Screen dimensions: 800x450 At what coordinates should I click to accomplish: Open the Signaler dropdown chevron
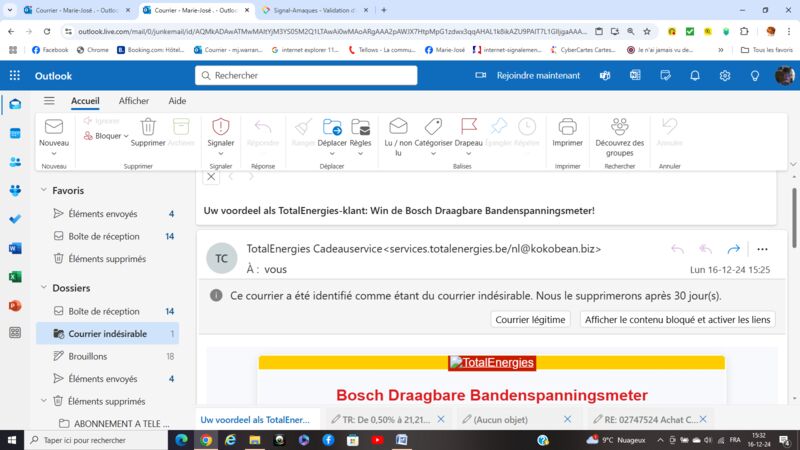(220, 154)
